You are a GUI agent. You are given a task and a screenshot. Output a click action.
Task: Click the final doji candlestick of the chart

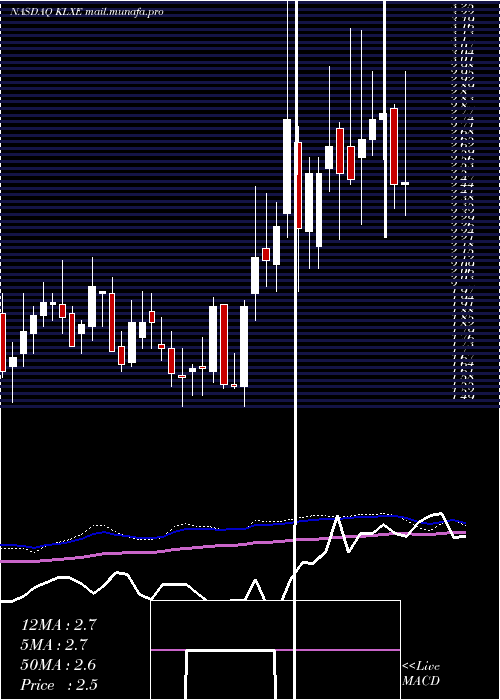coord(405,183)
